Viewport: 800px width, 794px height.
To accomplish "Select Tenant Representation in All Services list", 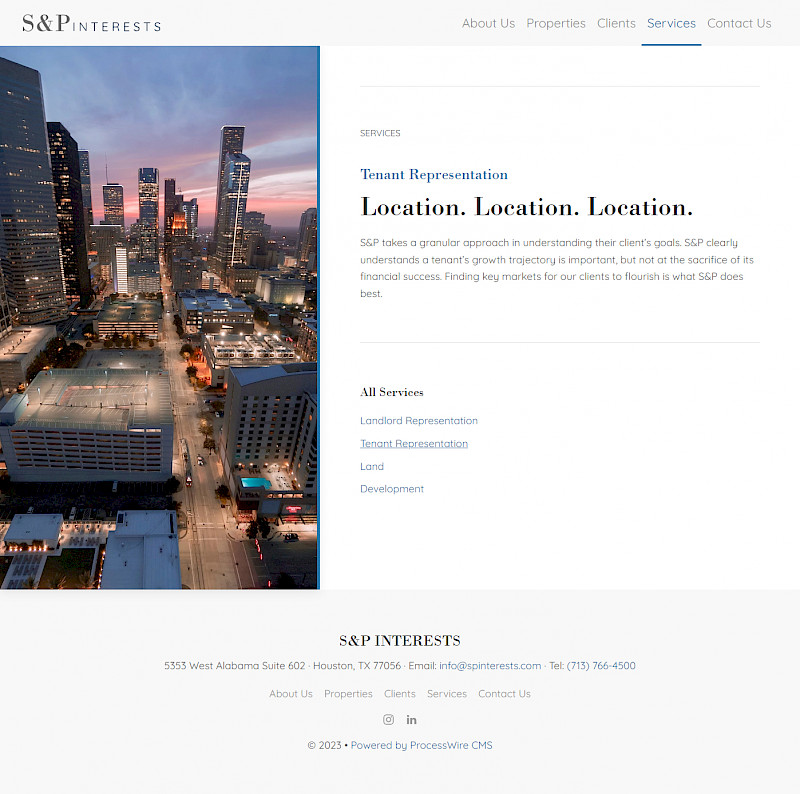I will click(x=414, y=444).
